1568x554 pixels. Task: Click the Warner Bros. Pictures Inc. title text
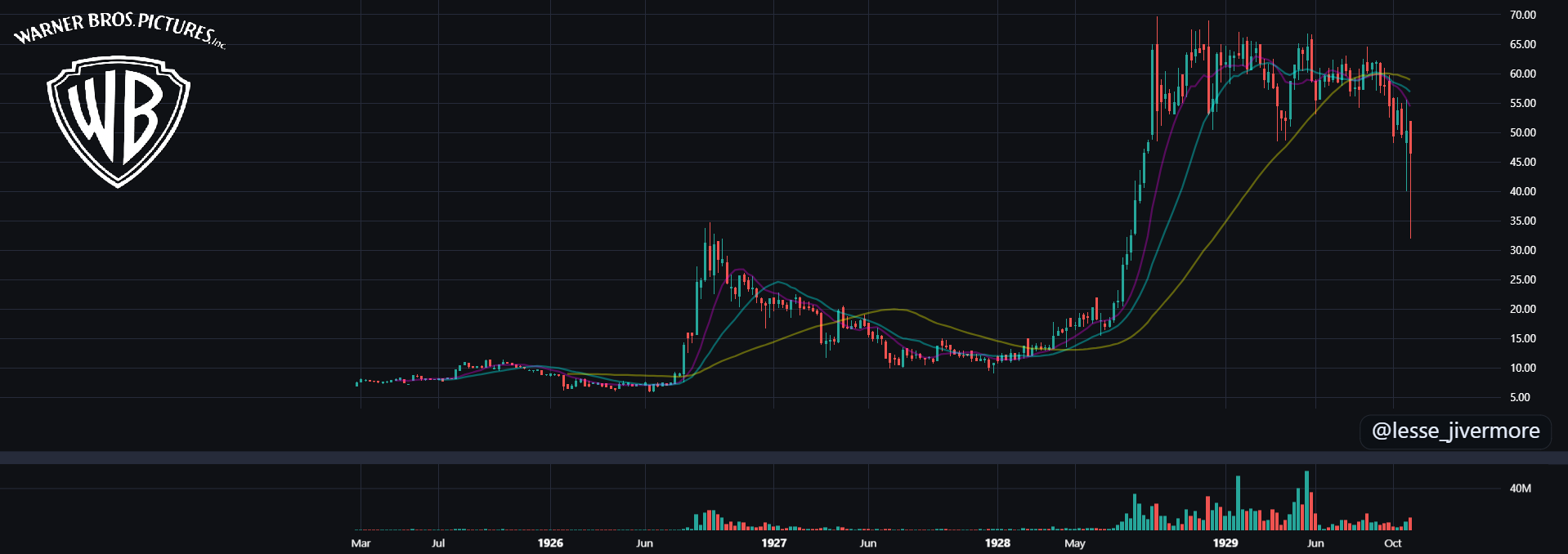(119, 30)
